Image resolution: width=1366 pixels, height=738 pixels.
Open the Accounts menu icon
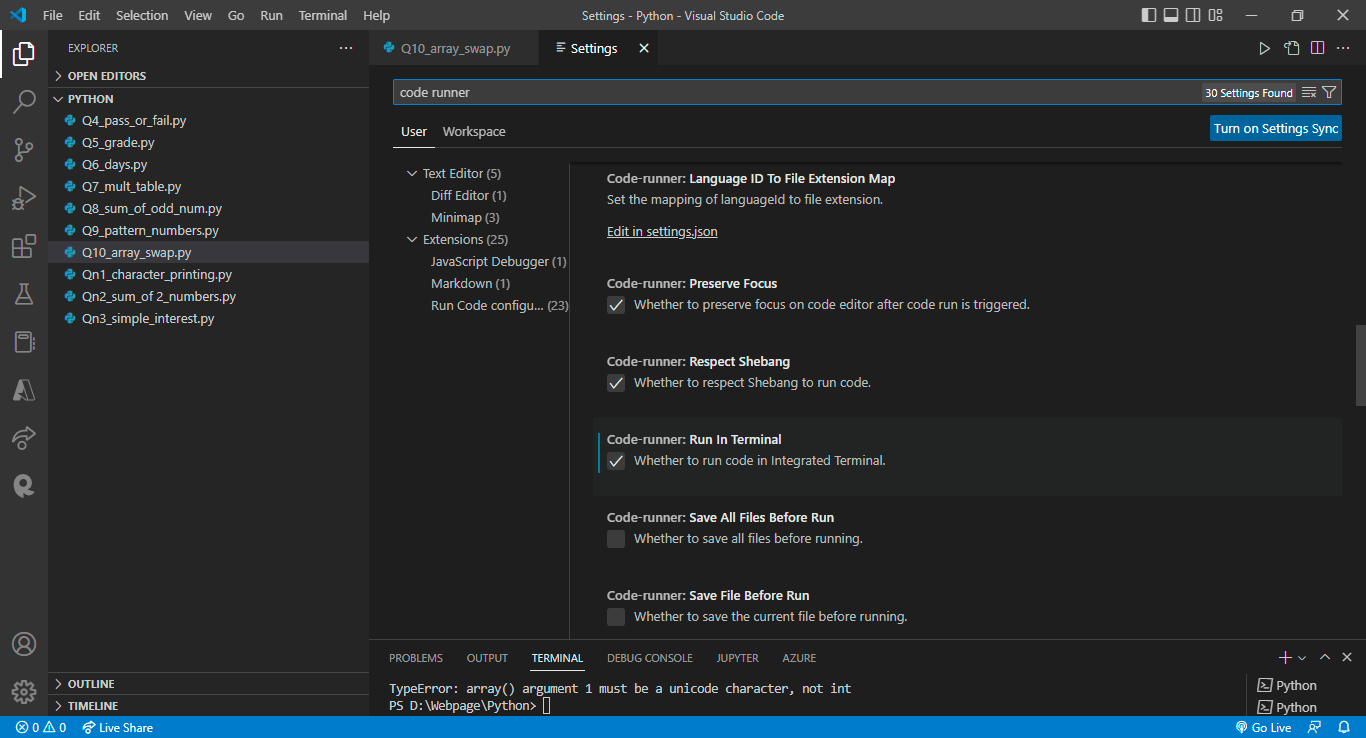click(x=24, y=643)
